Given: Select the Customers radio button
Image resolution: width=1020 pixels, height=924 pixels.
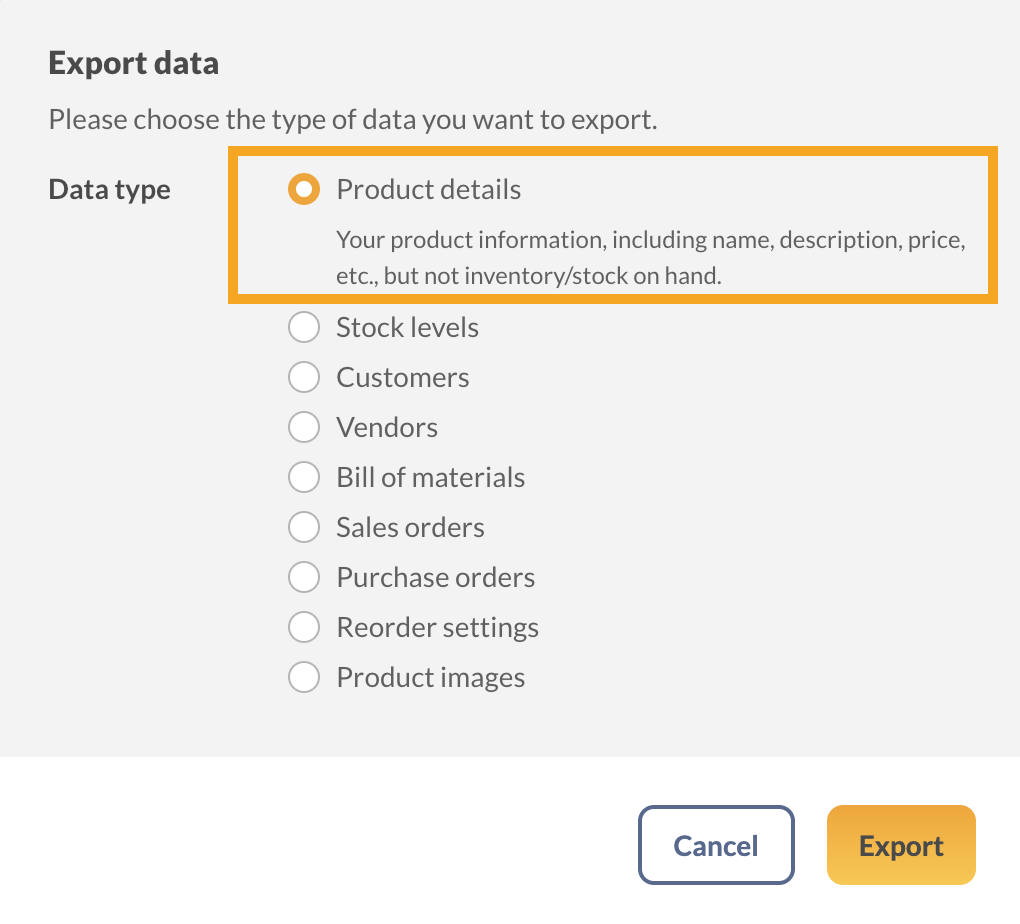Looking at the screenshot, I should tap(303, 377).
